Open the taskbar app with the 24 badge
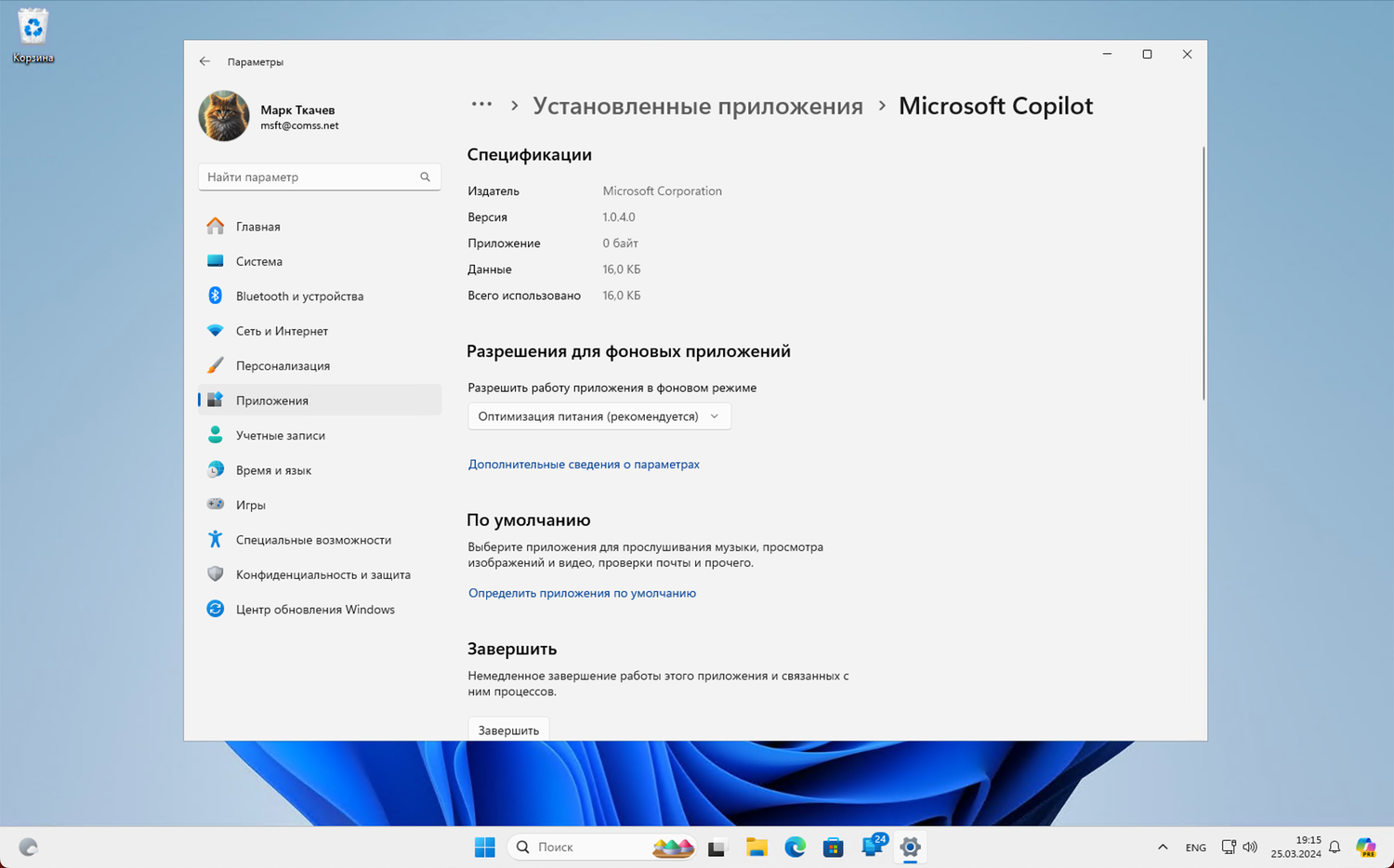The image size is (1394, 868). coord(874,845)
